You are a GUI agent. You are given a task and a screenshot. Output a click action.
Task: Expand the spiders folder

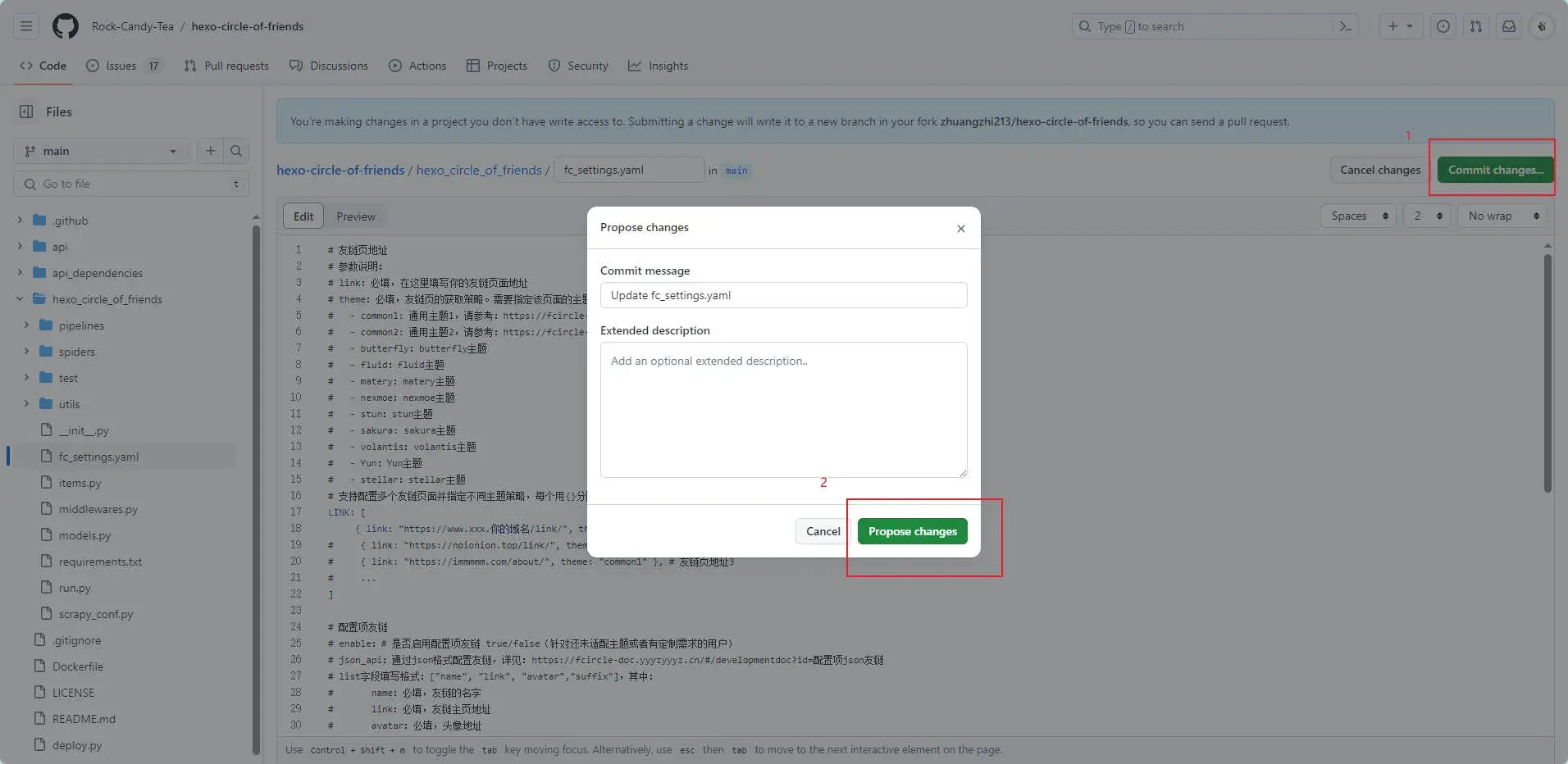coord(26,352)
